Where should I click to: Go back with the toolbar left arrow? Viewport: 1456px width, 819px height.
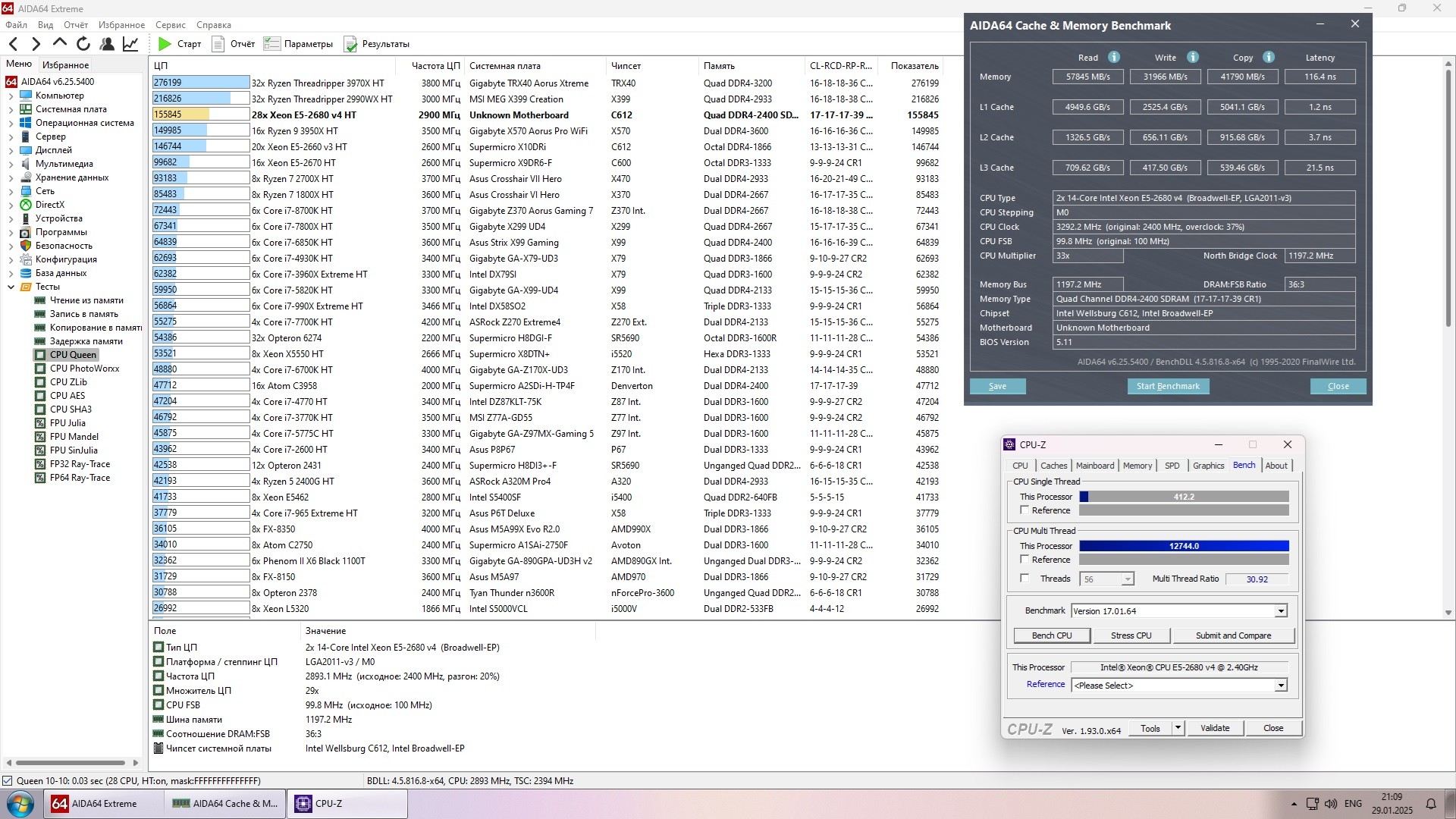point(13,44)
